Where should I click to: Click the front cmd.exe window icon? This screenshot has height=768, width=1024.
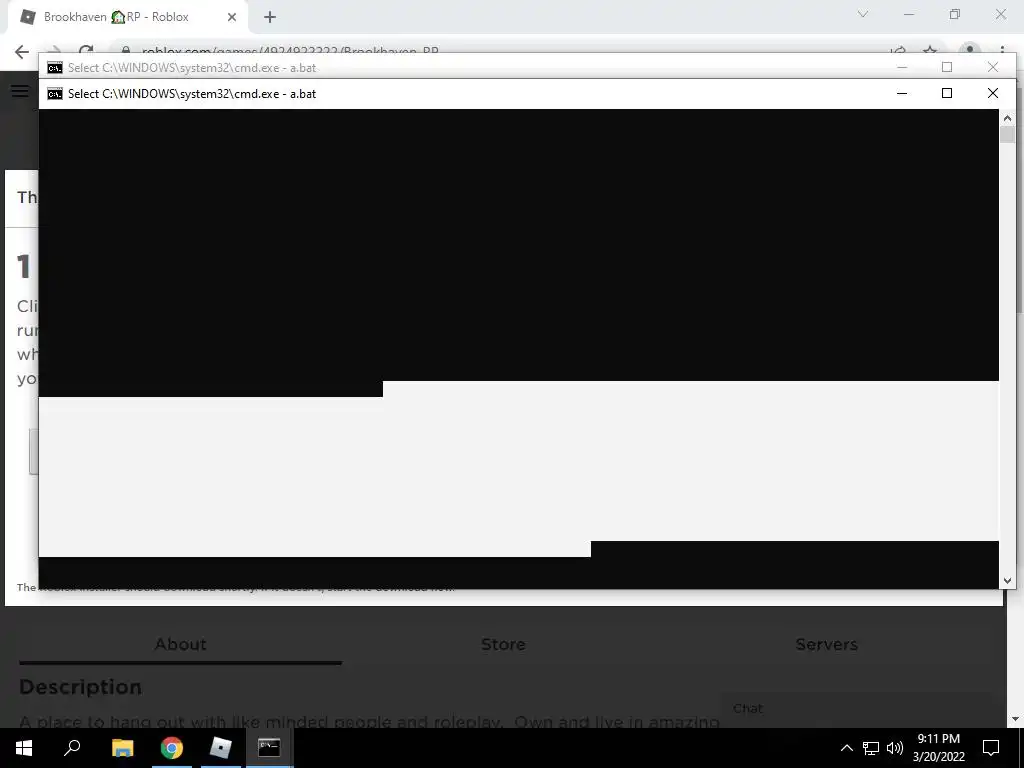[x=55, y=93]
